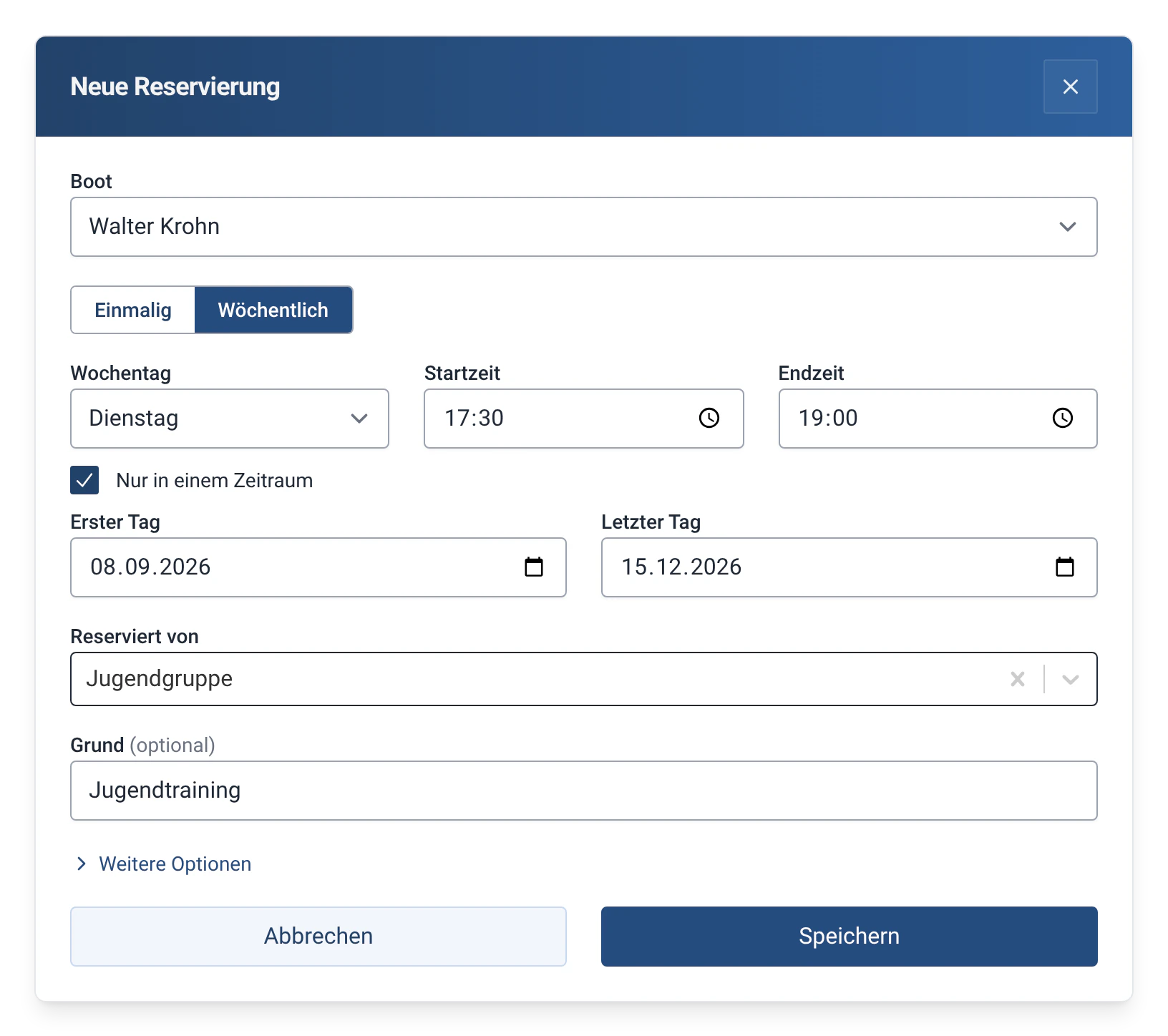Open the Boot dropdown showing Walter Krohn
Viewport: 1168px width, 1036px height.
pyautogui.click(x=583, y=227)
